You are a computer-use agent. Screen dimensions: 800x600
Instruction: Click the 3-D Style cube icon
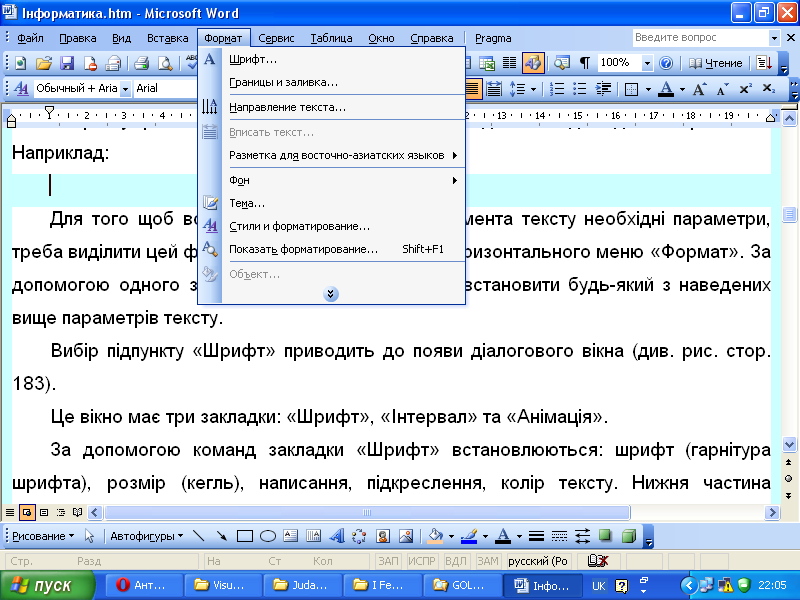click(629, 536)
